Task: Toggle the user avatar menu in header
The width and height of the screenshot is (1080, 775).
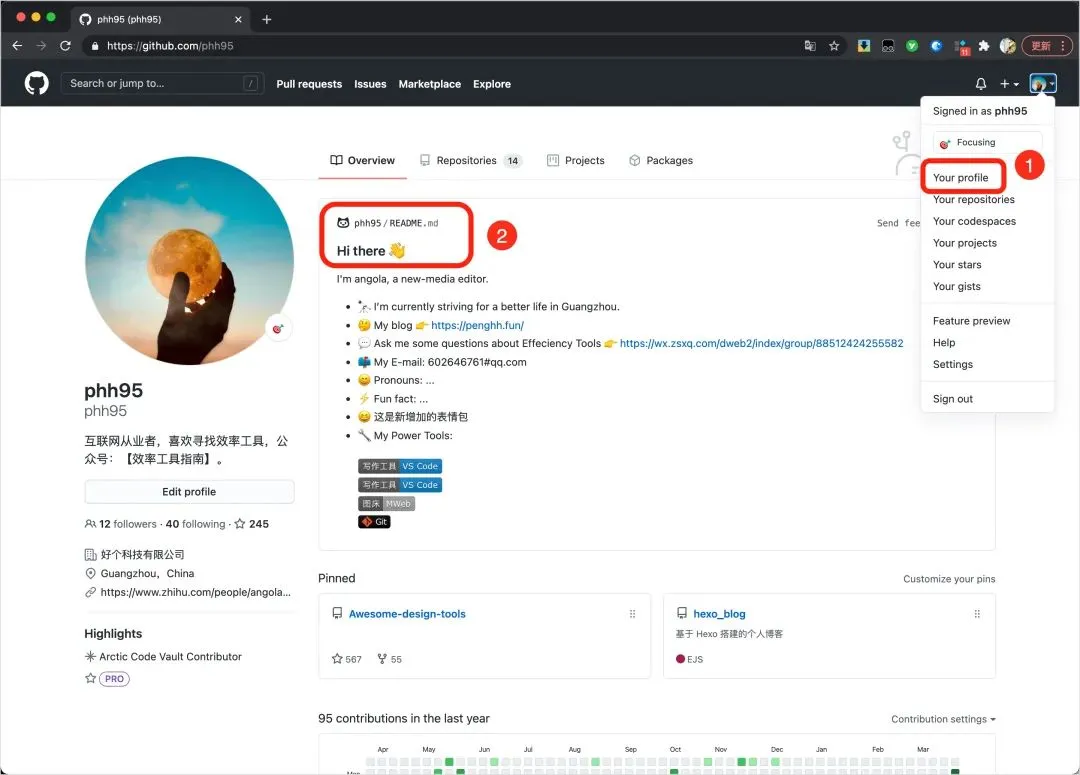Action: pos(1042,83)
